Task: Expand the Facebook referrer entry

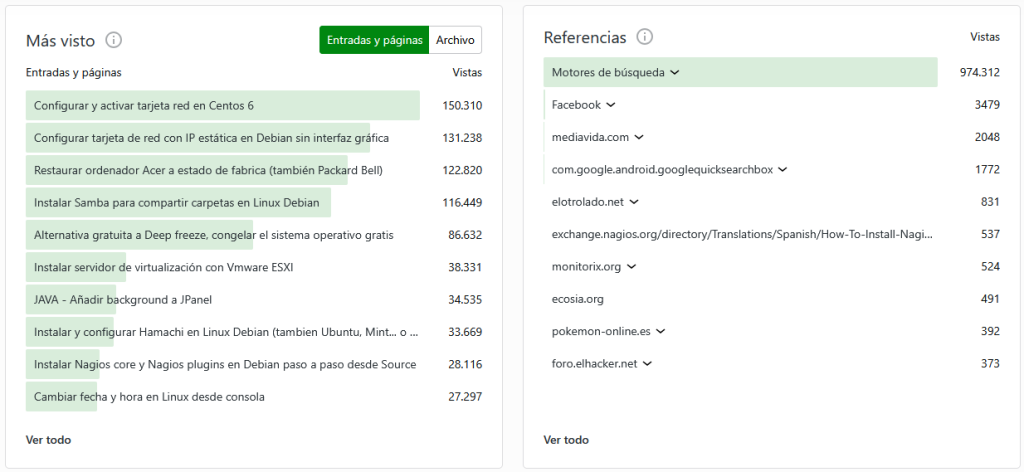Action: pos(611,105)
